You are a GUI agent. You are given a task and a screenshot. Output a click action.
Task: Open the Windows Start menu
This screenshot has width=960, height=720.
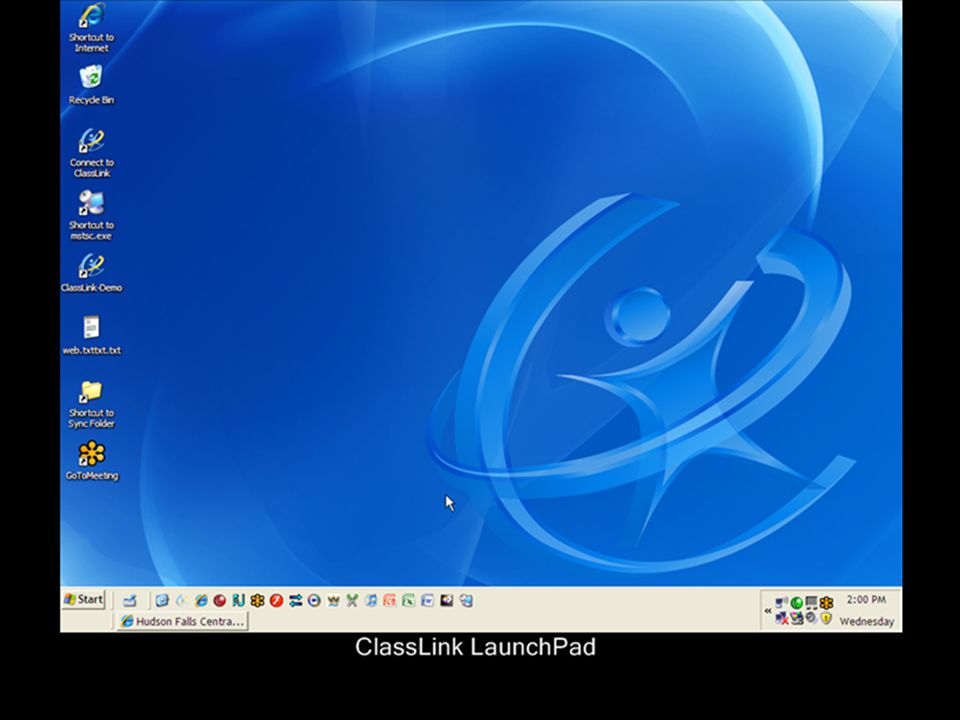84,599
